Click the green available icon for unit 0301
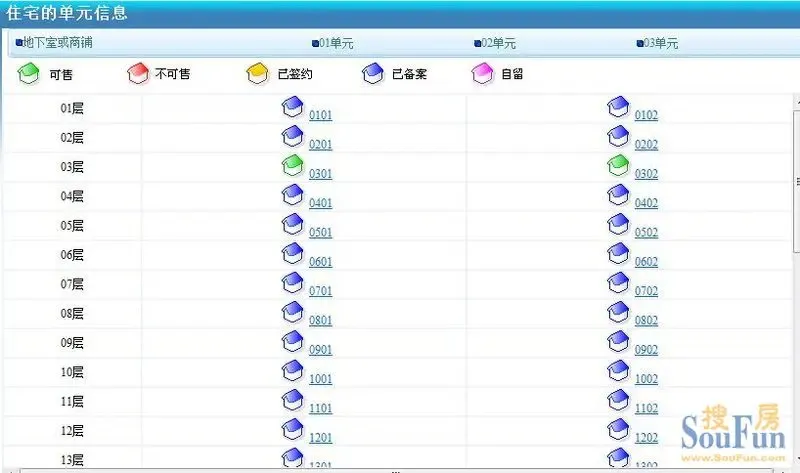 [x=293, y=166]
